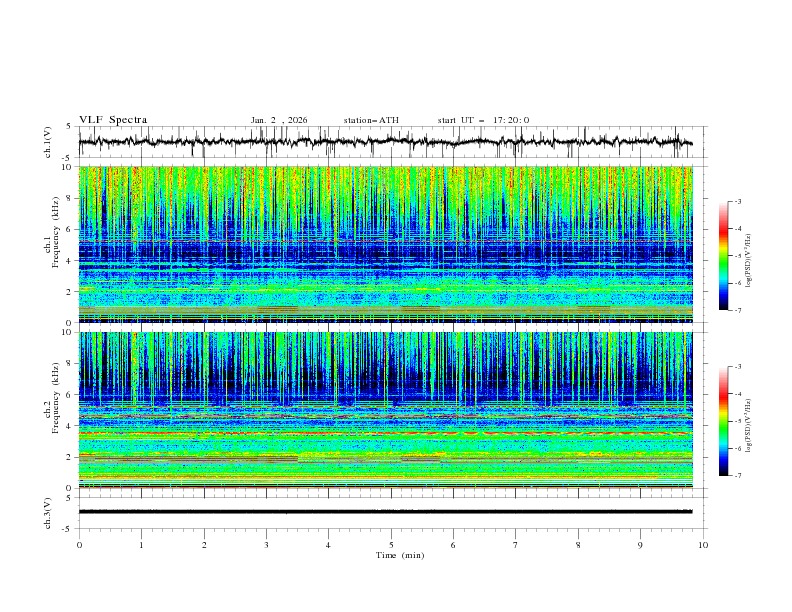The height and width of the screenshot is (612, 792).
Task: Click the "4" kHz tick of ch.2 spectrogram
Action: coord(71,426)
